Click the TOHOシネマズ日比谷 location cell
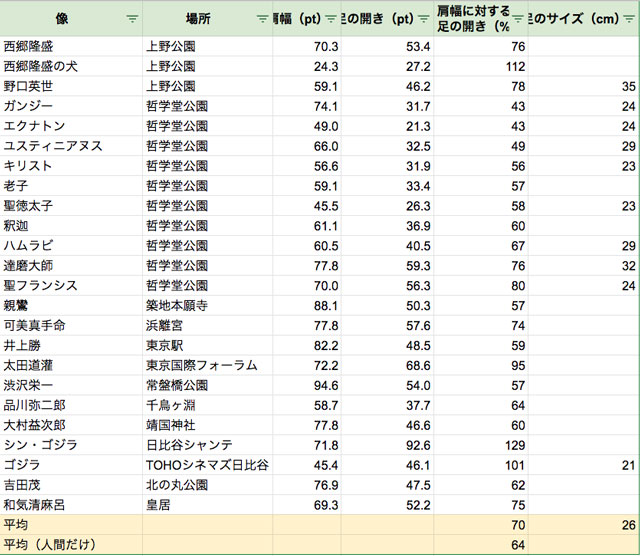Viewport: 640px width, 556px height. (x=207, y=465)
